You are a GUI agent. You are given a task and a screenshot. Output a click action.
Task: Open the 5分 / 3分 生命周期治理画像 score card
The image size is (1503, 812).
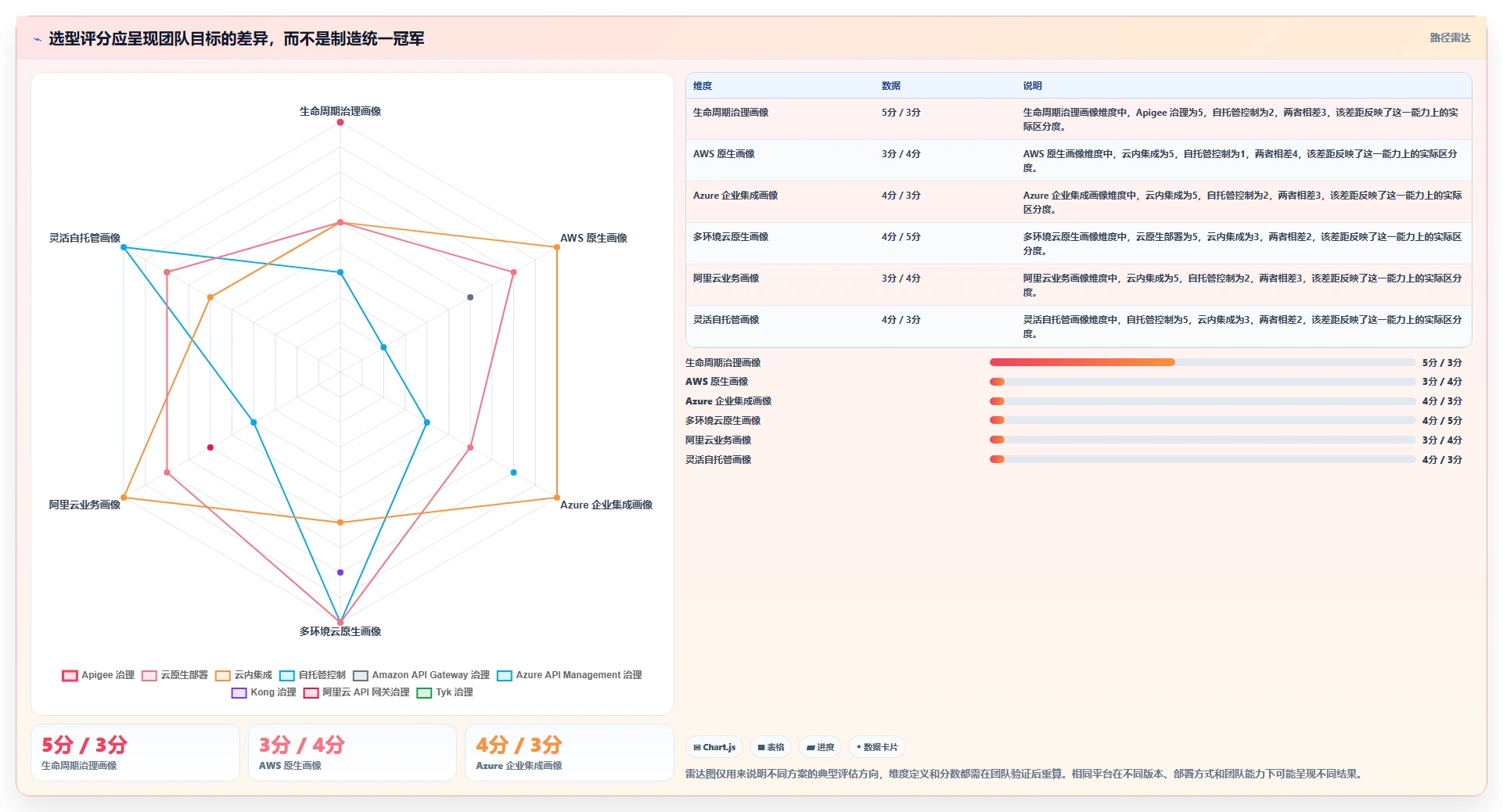click(135, 753)
